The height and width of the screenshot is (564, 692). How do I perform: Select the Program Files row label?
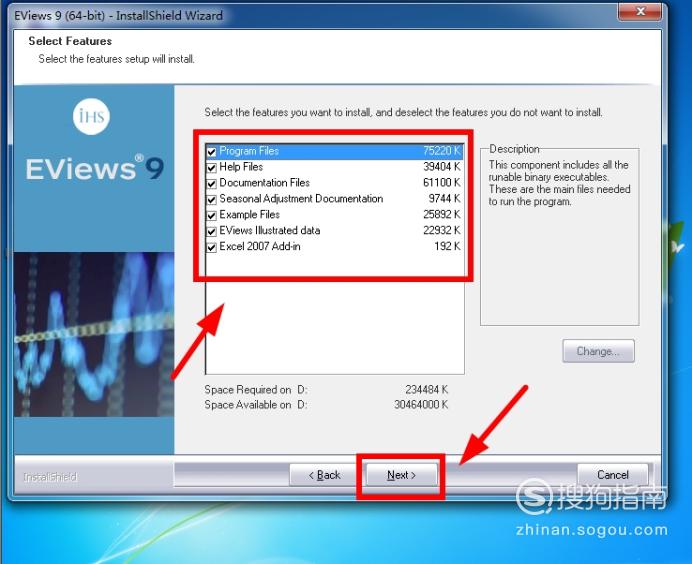(x=249, y=151)
